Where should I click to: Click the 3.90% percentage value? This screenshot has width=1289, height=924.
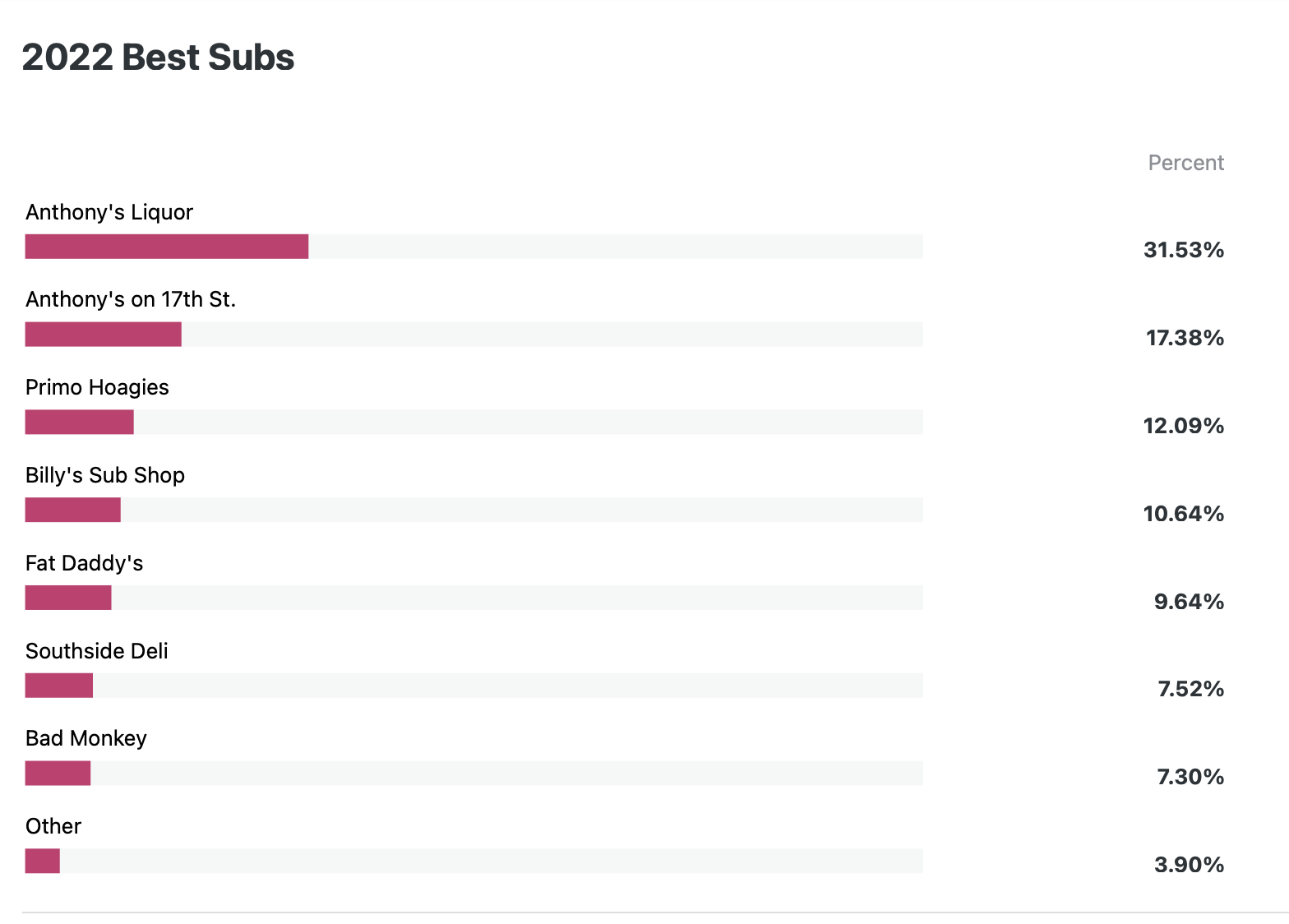click(x=1189, y=865)
